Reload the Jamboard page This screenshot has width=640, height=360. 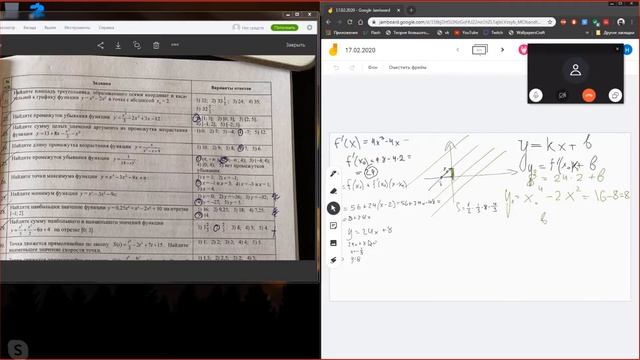click(x=350, y=22)
